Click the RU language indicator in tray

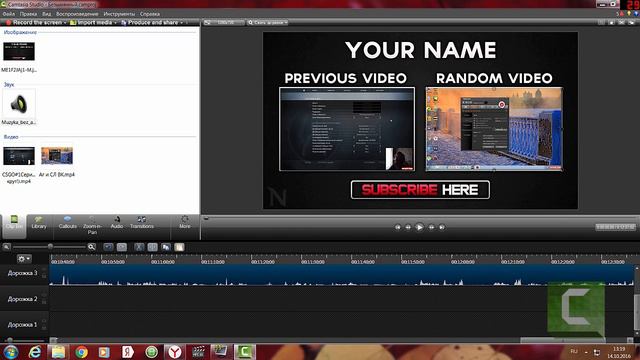(x=574, y=351)
